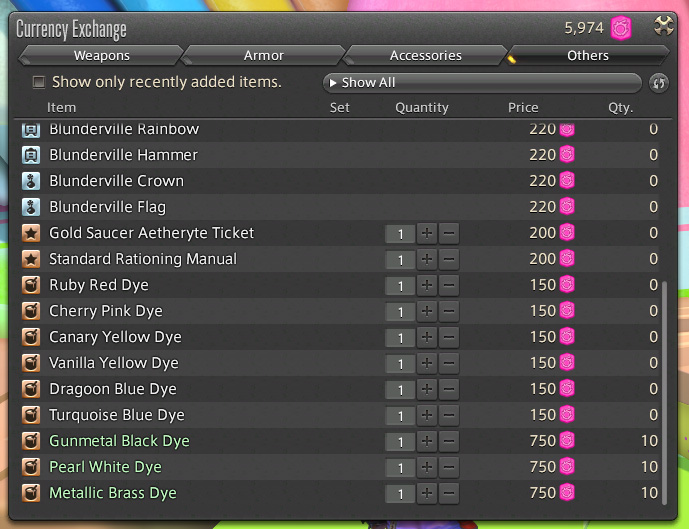Click the Turquoise Blue Dye pot icon

click(31, 415)
